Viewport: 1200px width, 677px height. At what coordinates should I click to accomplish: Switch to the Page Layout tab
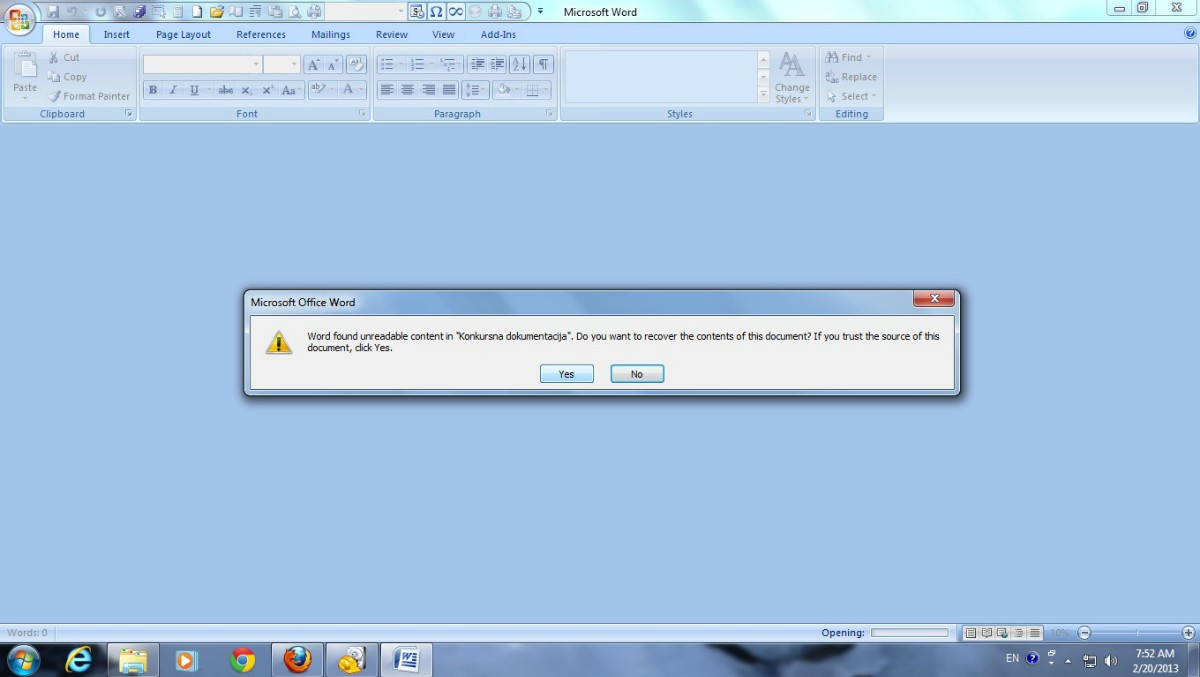183,34
